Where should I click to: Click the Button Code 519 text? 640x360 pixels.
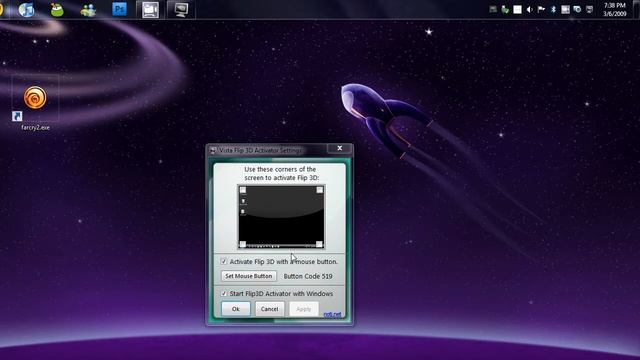[308, 276]
